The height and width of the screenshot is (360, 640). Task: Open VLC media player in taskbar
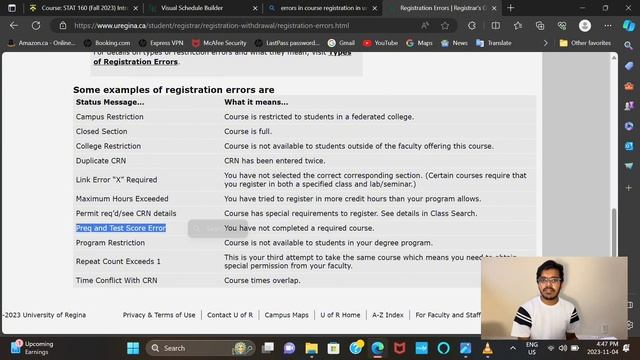coord(487,348)
